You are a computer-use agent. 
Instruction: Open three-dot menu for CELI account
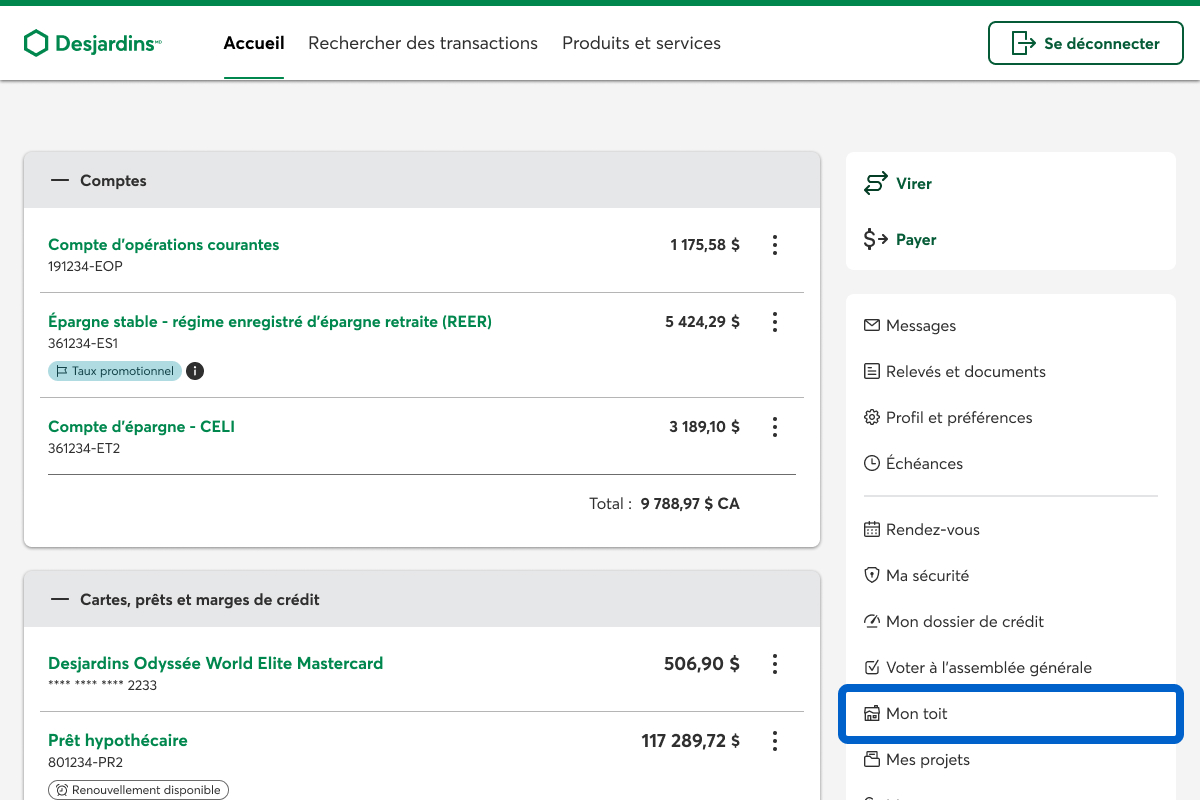tap(774, 427)
